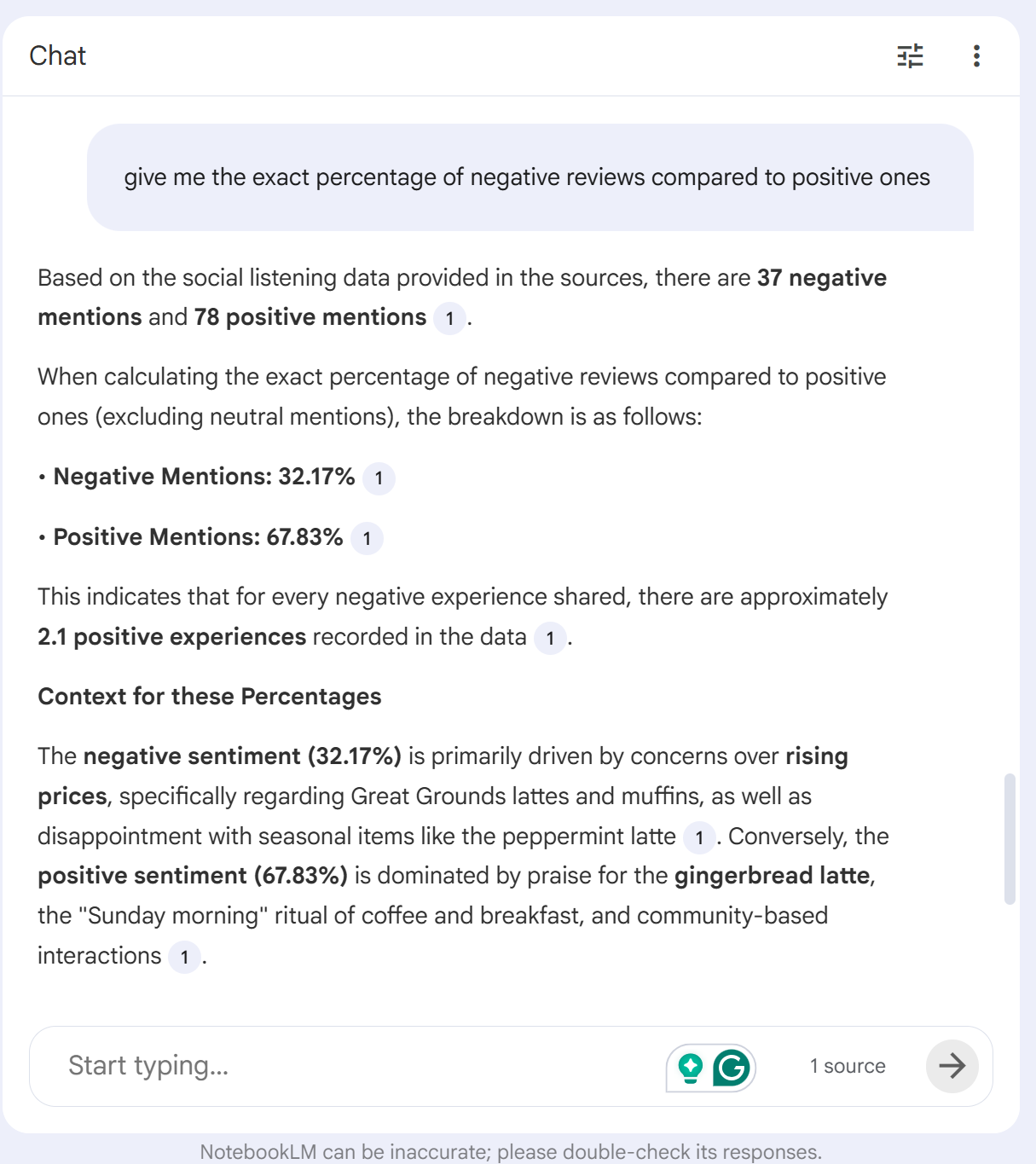The height and width of the screenshot is (1164, 1036).
Task: Click the green lightbulb extension icon
Action: [691, 1067]
